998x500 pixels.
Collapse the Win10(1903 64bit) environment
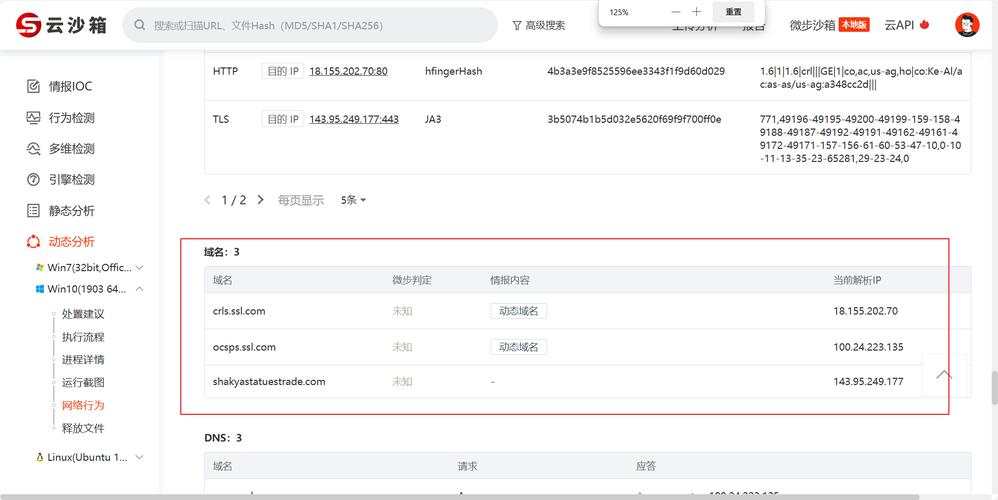point(139,289)
